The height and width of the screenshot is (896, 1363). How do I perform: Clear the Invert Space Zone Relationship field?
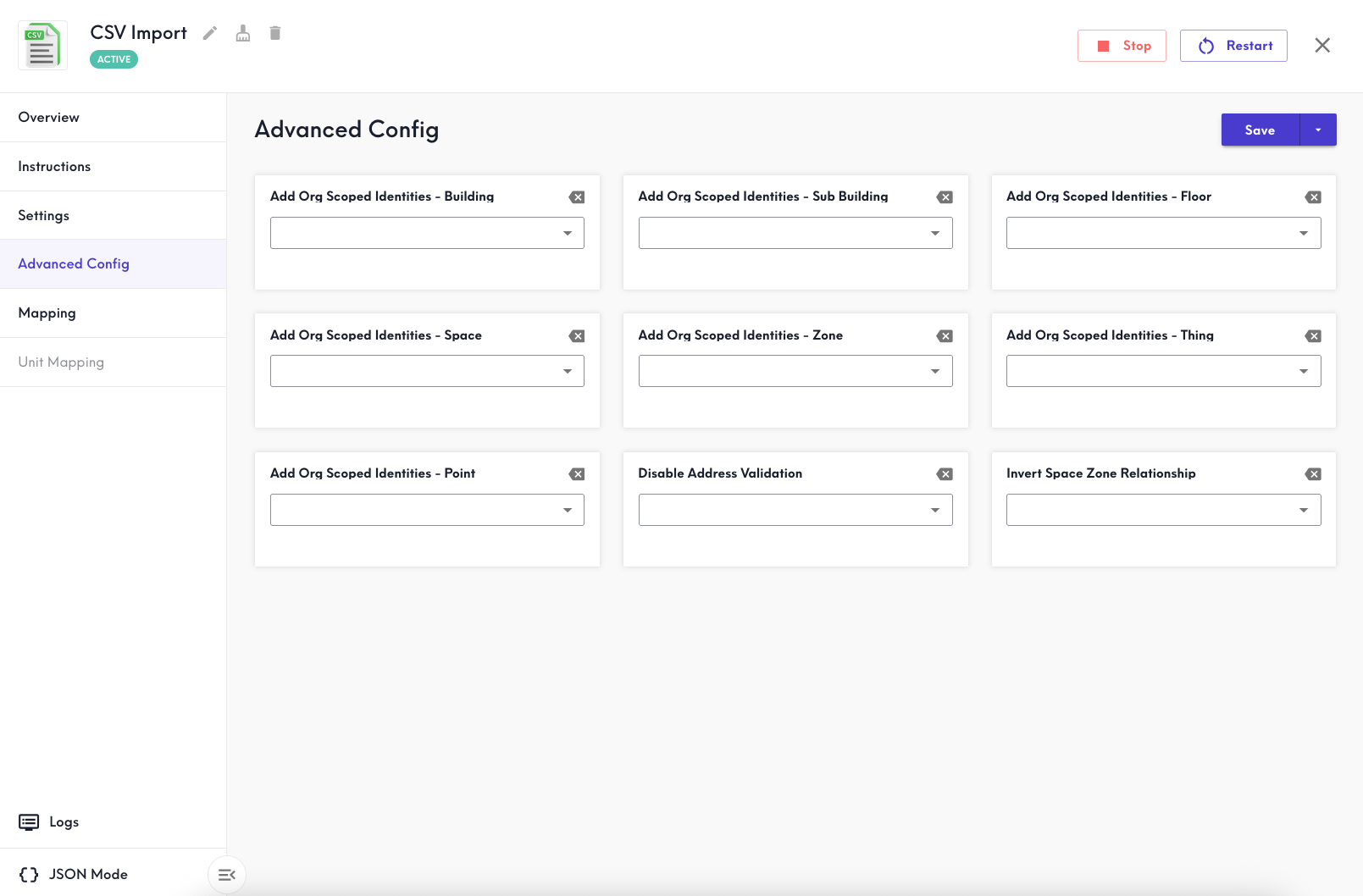coord(1313,474)
